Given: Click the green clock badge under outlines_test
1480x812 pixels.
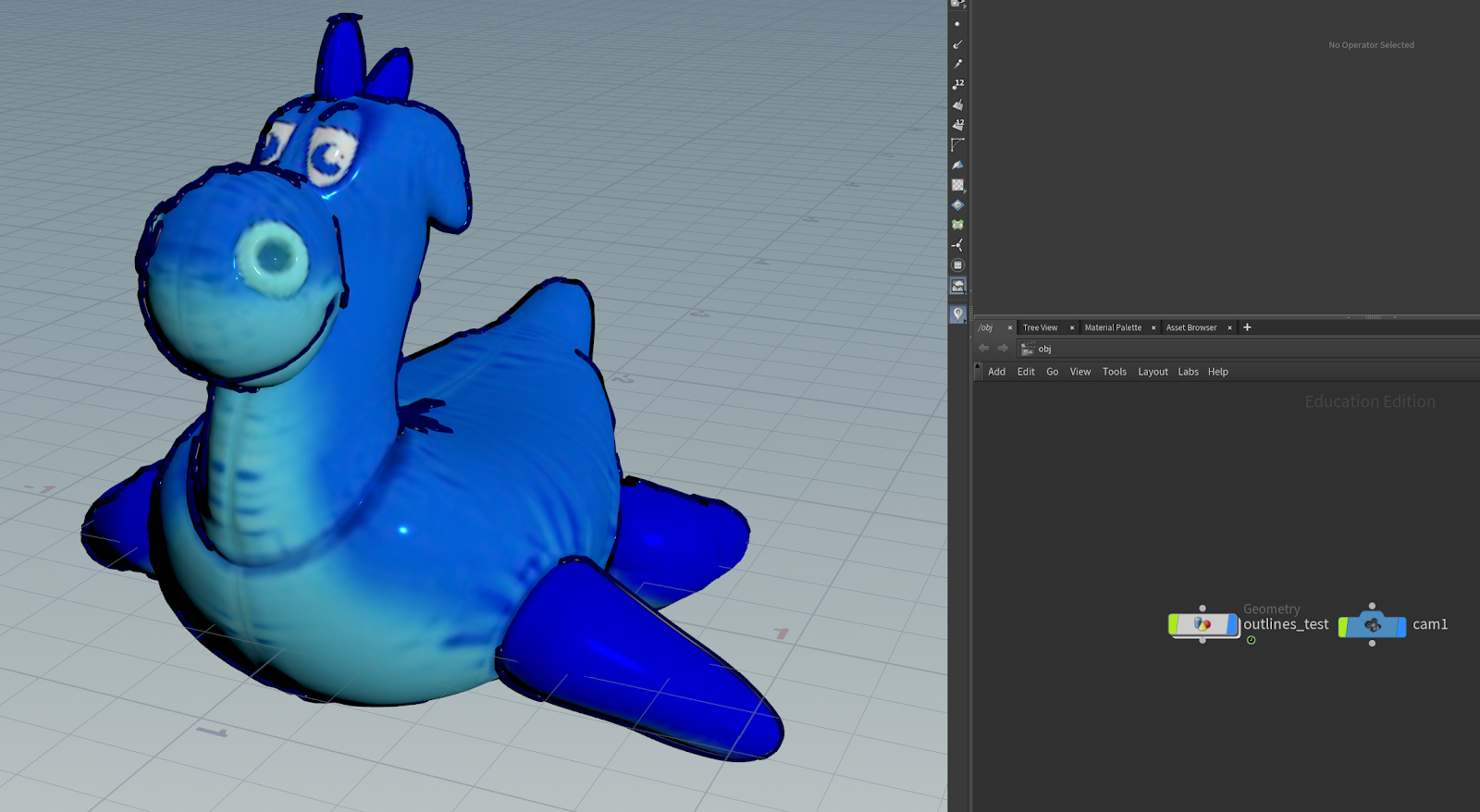Looking at the screenshot, I should tap(1252, 640).
